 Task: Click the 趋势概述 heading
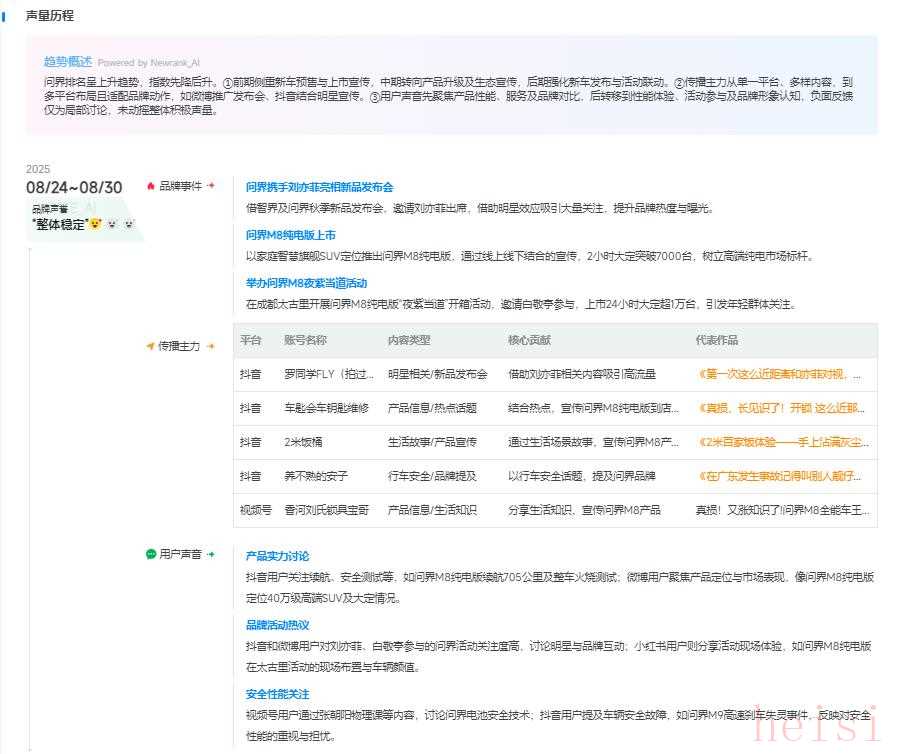[68, 61]
